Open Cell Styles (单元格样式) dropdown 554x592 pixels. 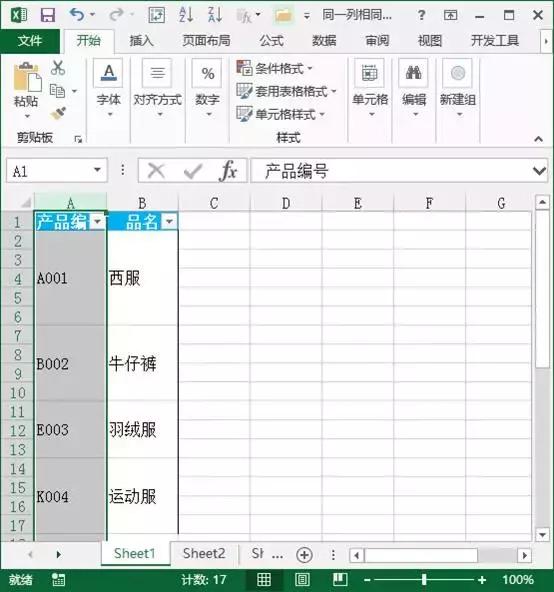click(x=280, y=114)
